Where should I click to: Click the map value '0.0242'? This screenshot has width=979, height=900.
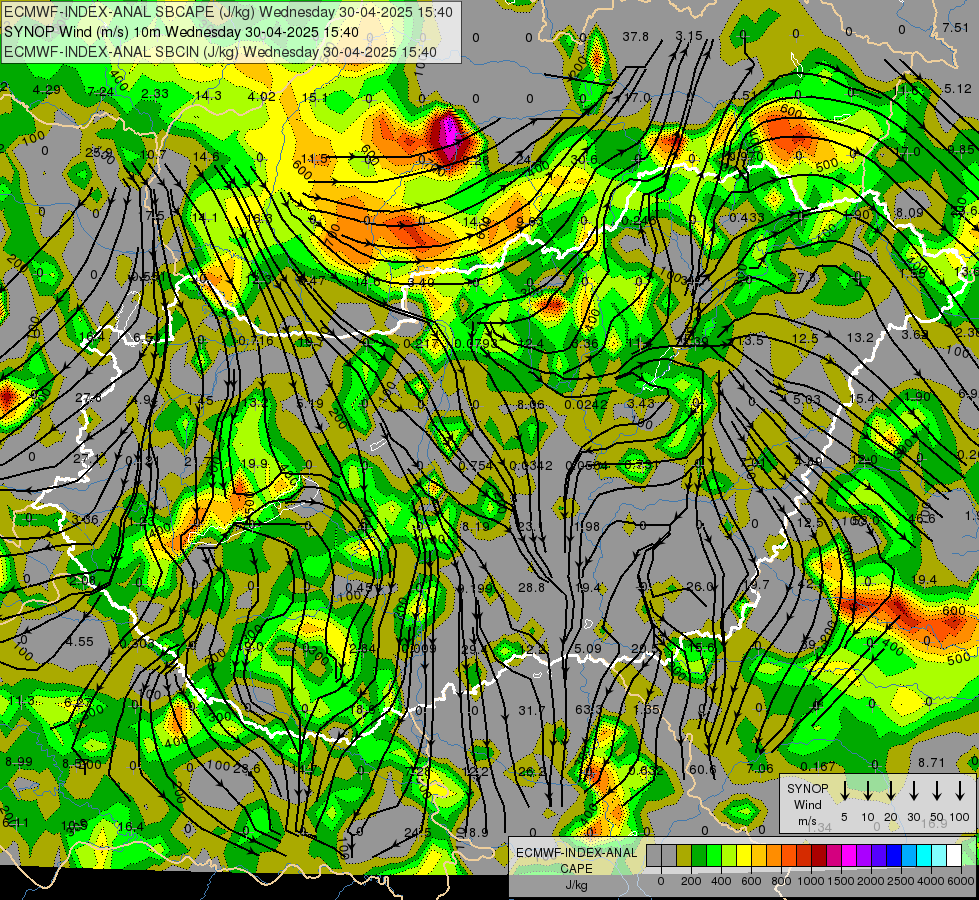click(586, 405)
